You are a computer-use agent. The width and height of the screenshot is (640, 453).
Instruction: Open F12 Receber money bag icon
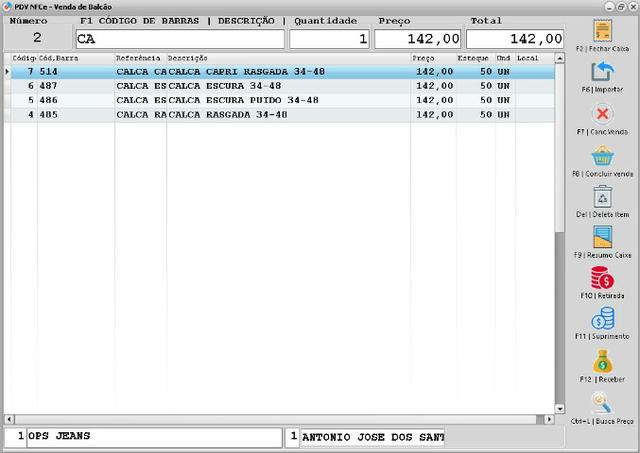click(602, 361)
